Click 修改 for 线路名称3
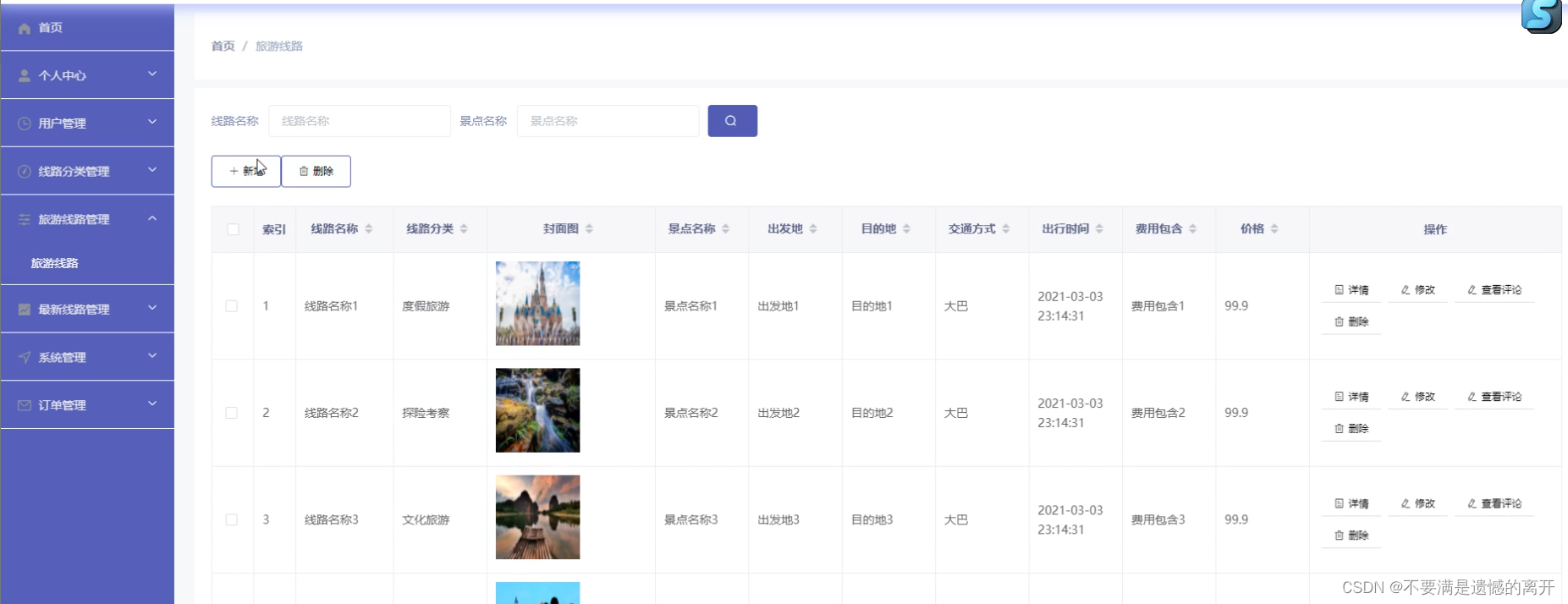Screen dimensions: 1568x604 tap(1418, 503)
